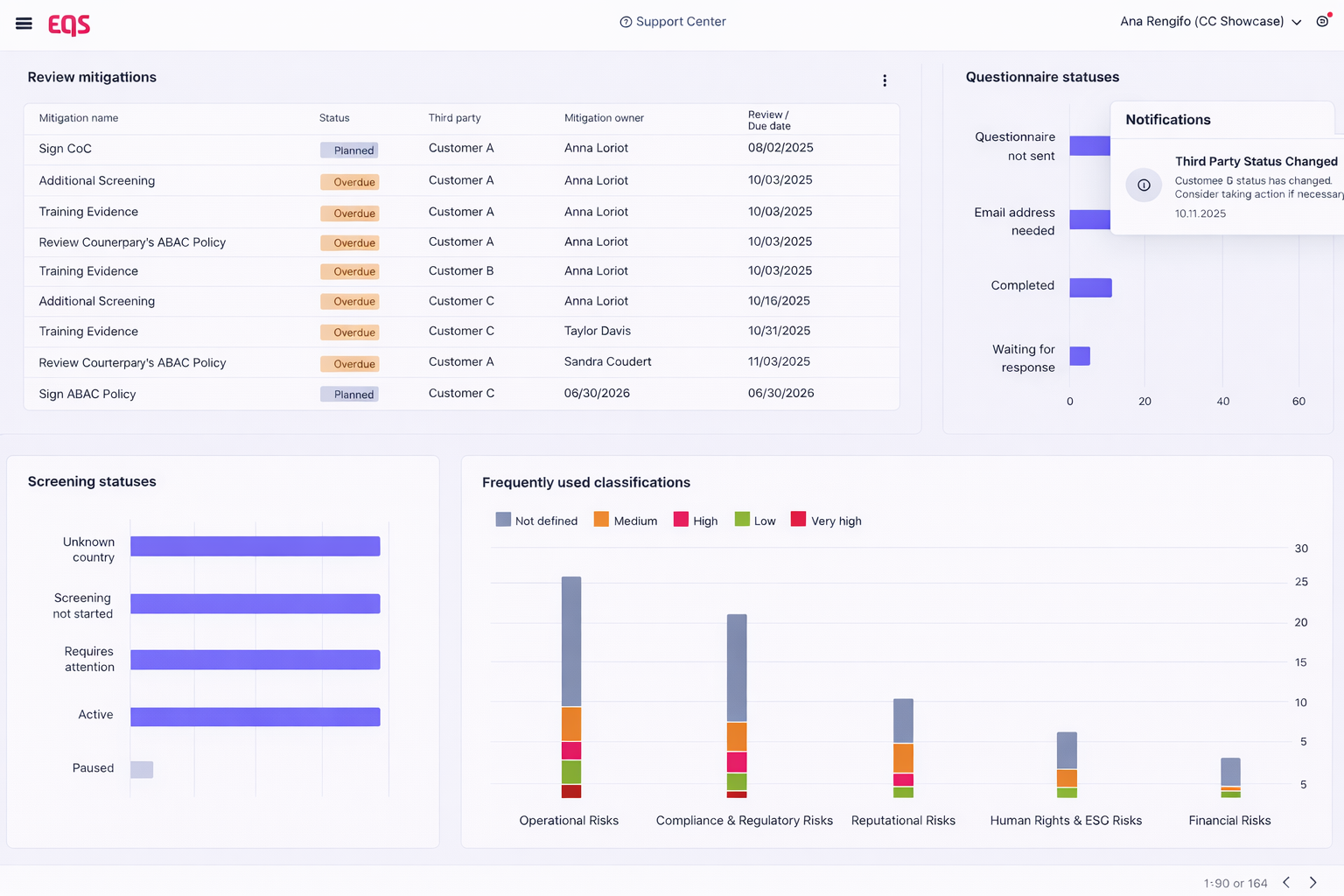Click the notification info icon

(x=1144, y=185)
